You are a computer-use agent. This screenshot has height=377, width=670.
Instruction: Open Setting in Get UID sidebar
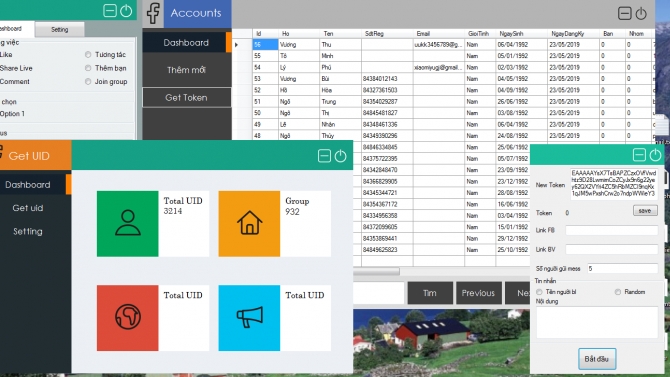tap(28, 232)
